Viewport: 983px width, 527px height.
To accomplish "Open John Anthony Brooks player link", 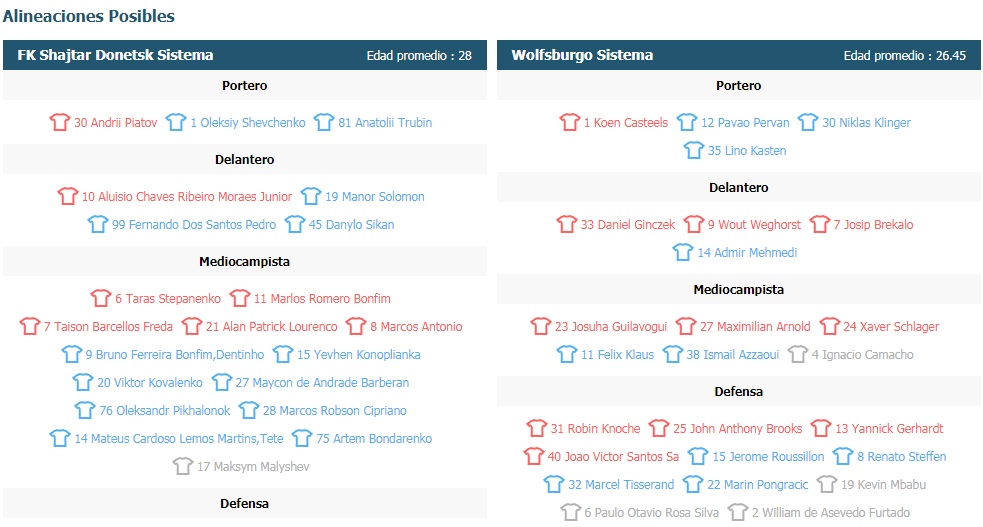I will pos(737,429).
